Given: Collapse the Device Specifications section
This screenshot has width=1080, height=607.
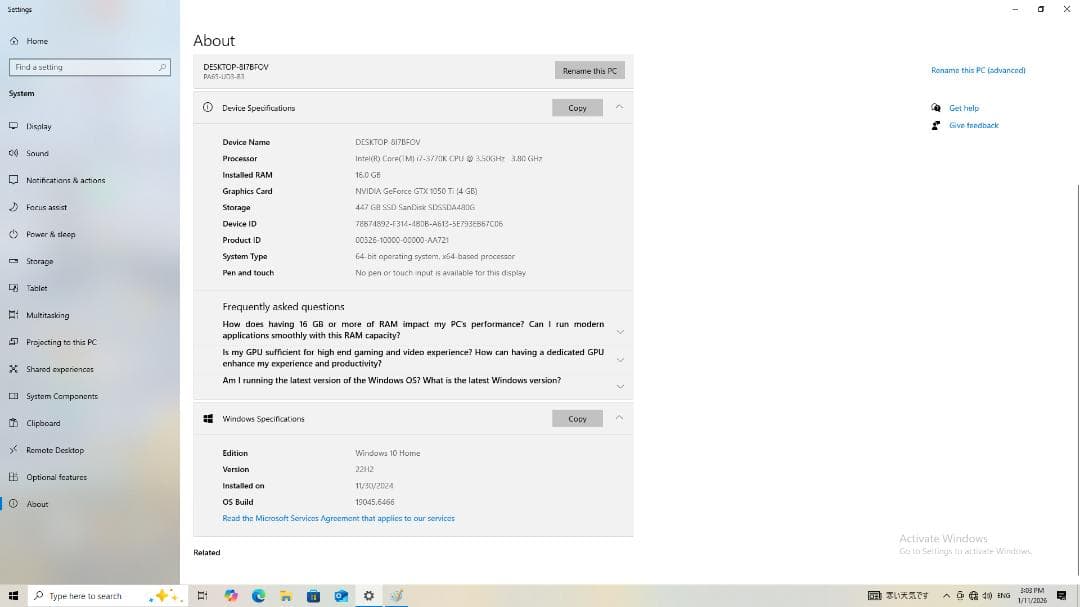Looking at the screenshot, I should (x=620, y=107).
